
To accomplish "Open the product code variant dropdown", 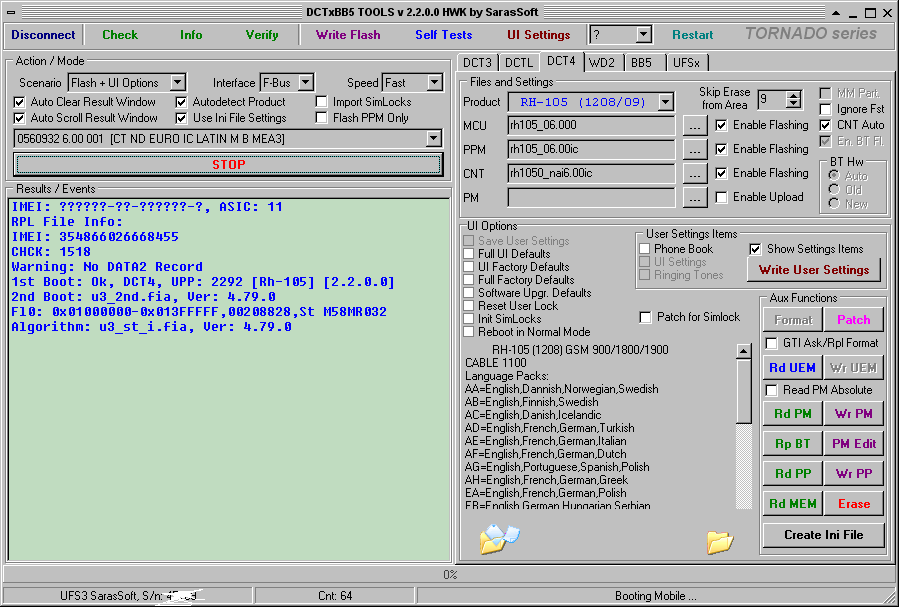I will click(433, 139).
